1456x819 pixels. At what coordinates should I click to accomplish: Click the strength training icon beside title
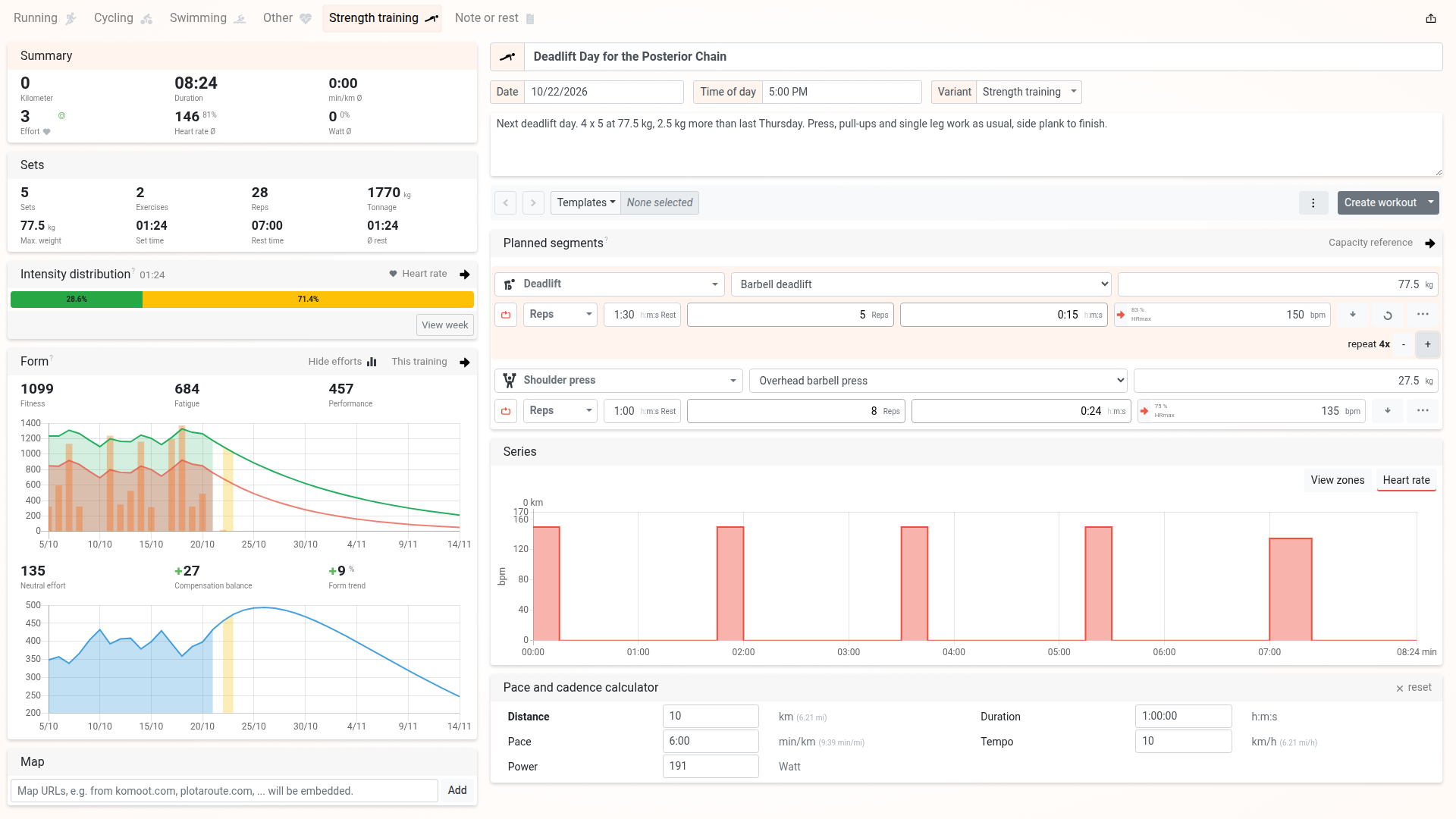(x=507, y=57)
